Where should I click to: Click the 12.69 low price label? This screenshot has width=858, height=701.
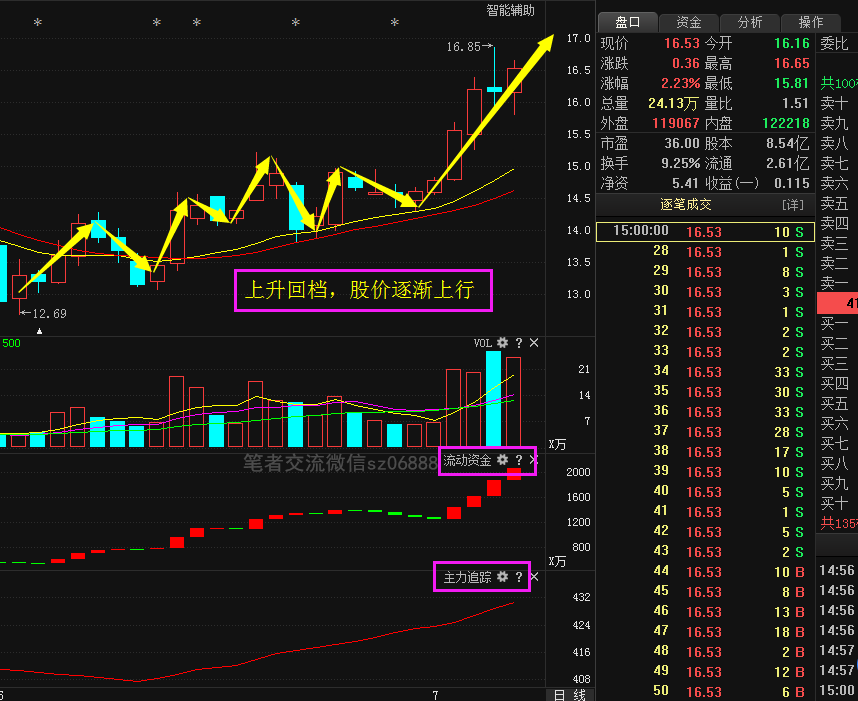tap(49, 314)
